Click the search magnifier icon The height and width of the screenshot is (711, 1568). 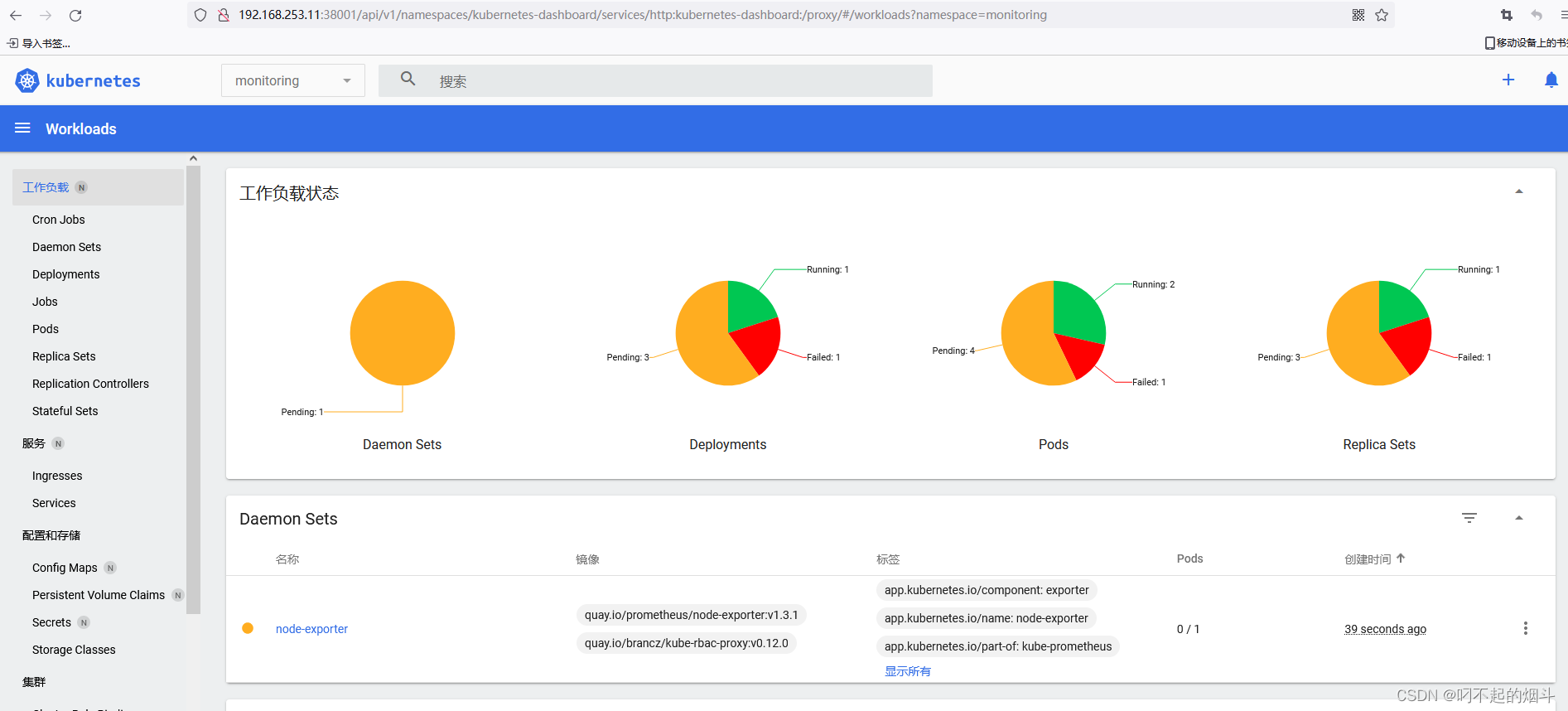click(408, 79)
